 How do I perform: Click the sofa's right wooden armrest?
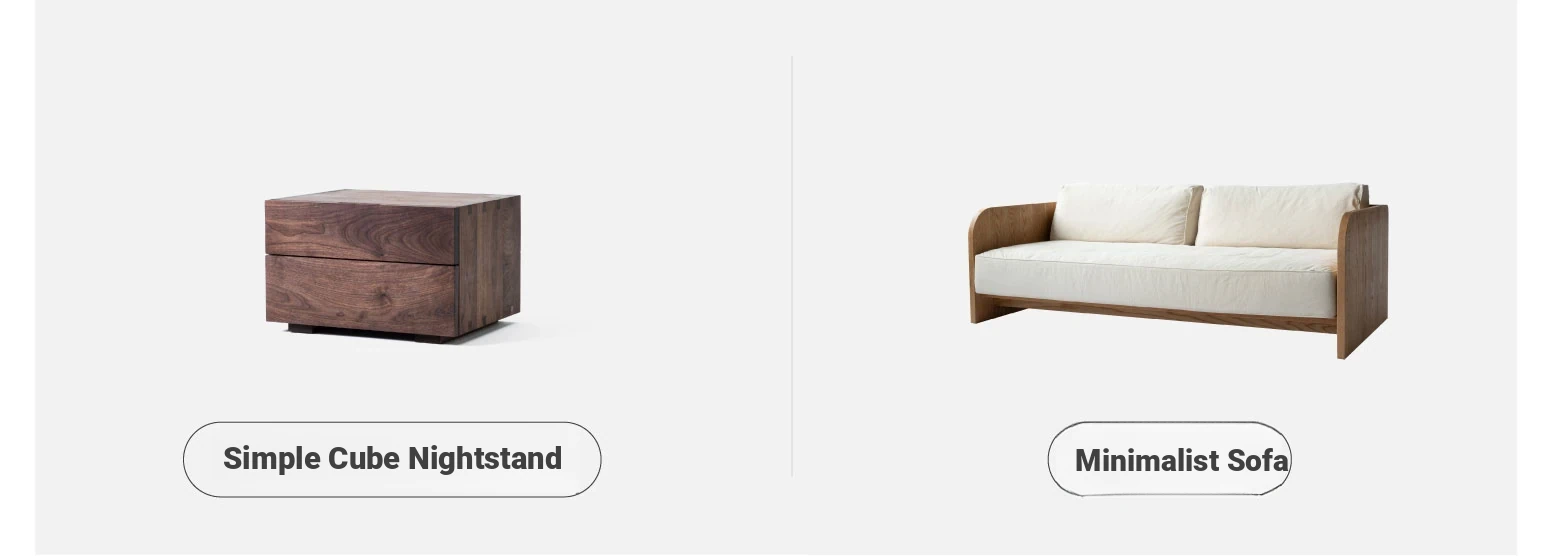click(x=1362, y=280)
